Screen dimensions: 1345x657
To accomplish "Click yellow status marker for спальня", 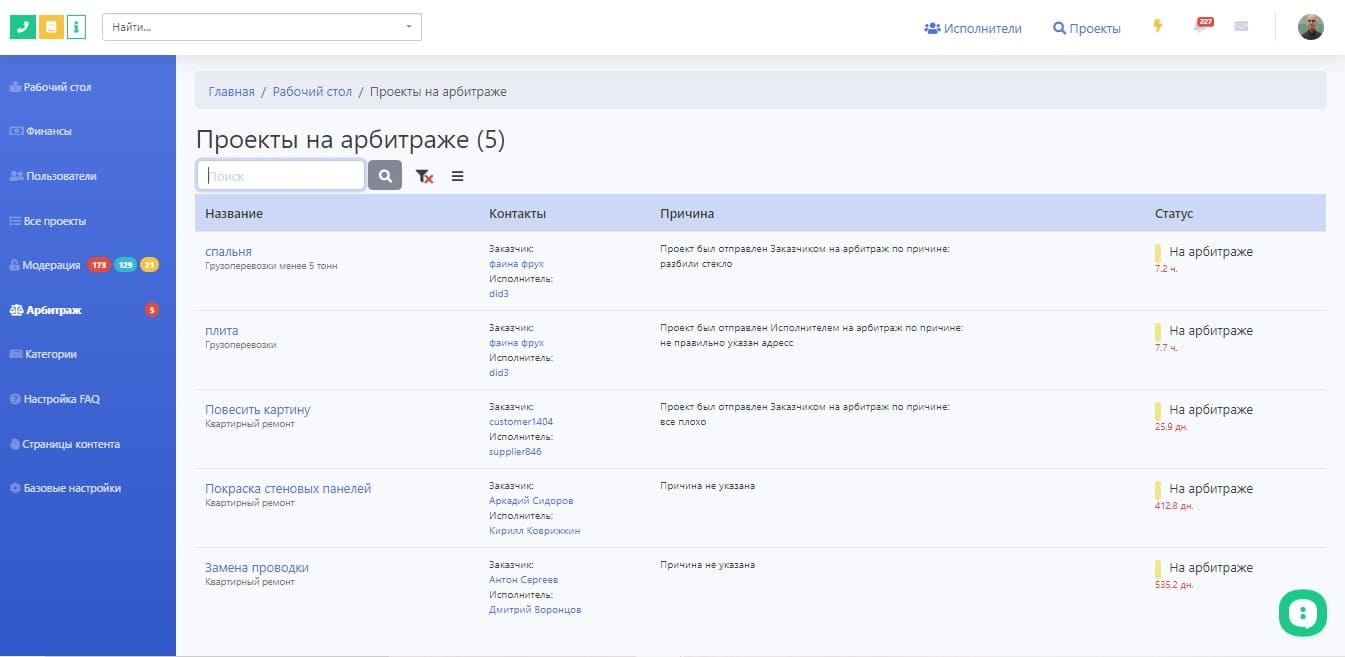I will 1158,253.
